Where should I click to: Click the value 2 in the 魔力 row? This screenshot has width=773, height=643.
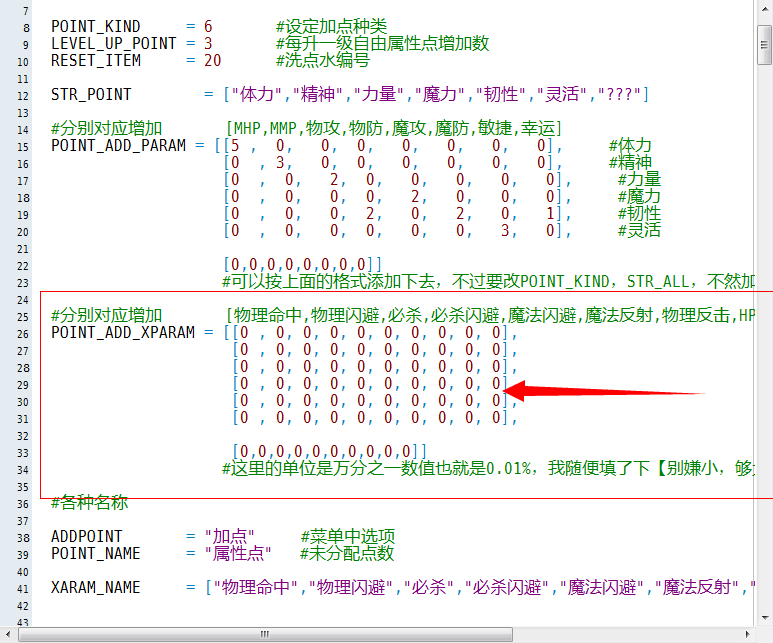415,197
